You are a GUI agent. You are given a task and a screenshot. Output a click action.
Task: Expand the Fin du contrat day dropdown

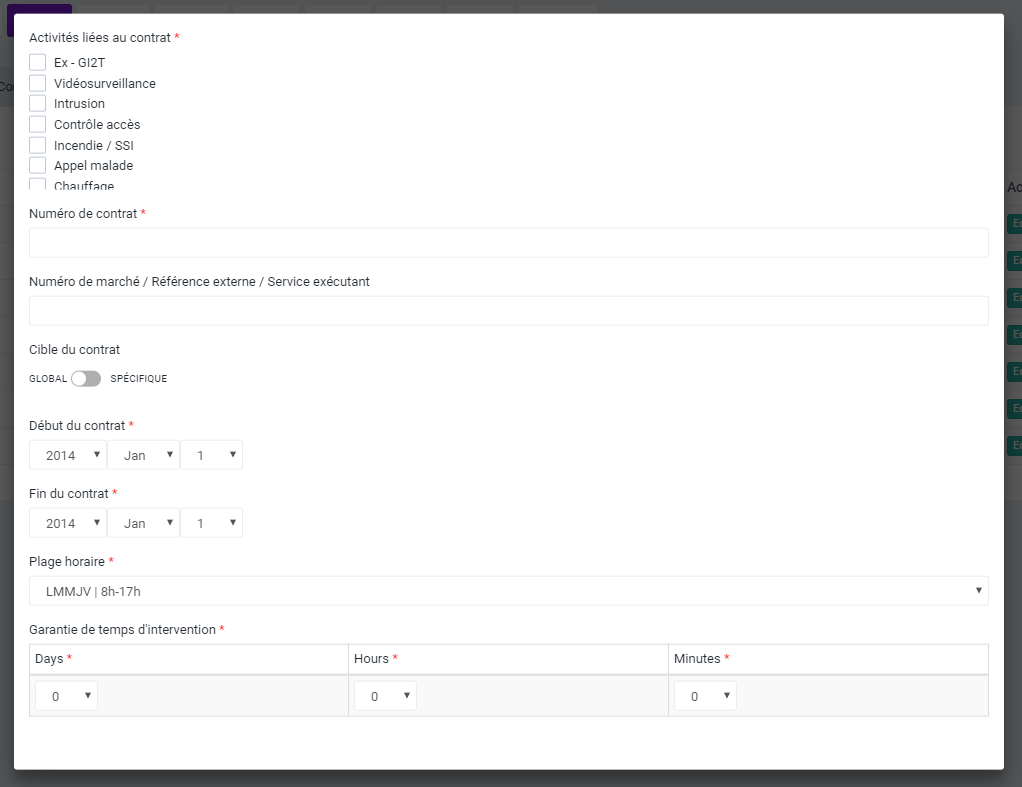click(211, 523)
